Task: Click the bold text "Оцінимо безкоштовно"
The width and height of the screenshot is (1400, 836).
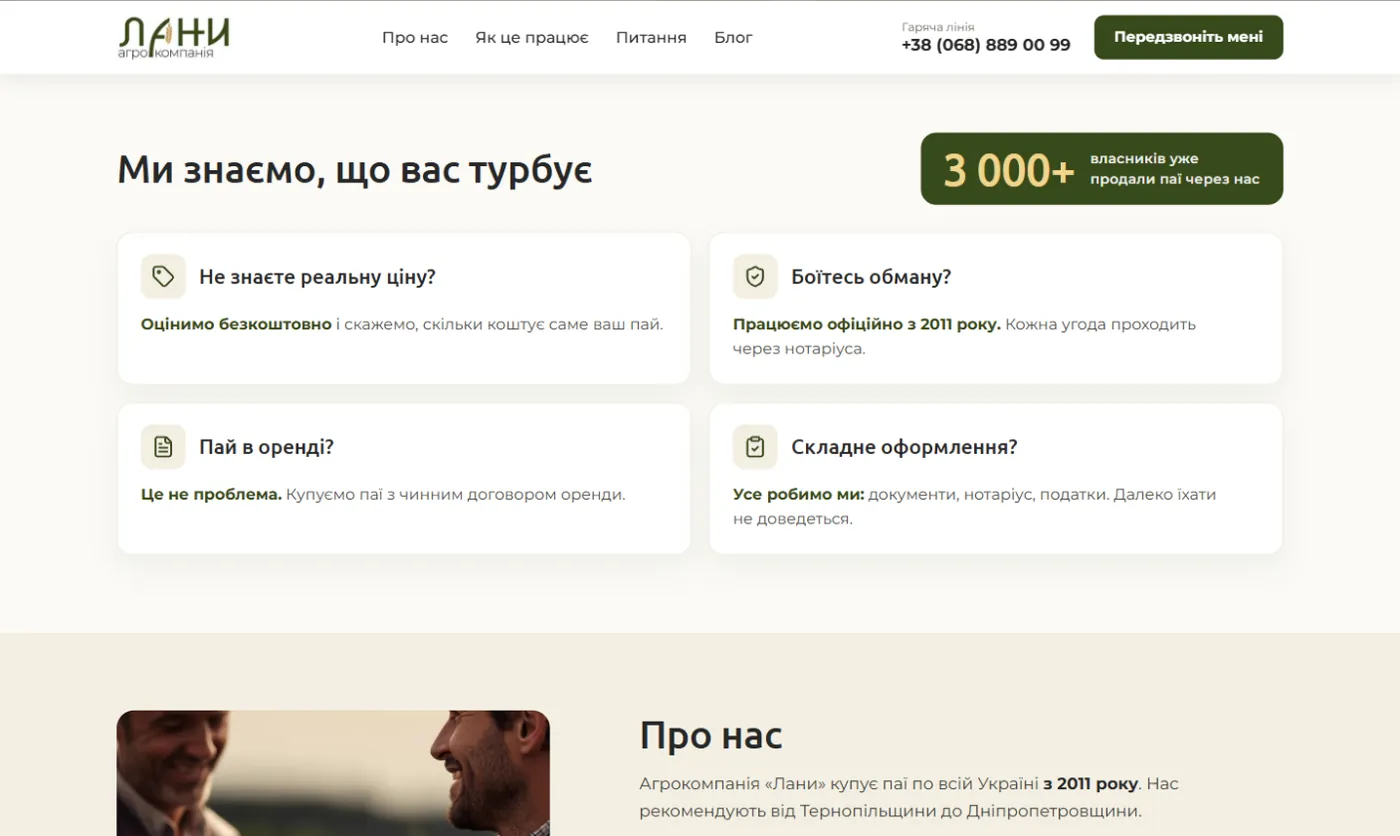Action: [x=236, y=324]
